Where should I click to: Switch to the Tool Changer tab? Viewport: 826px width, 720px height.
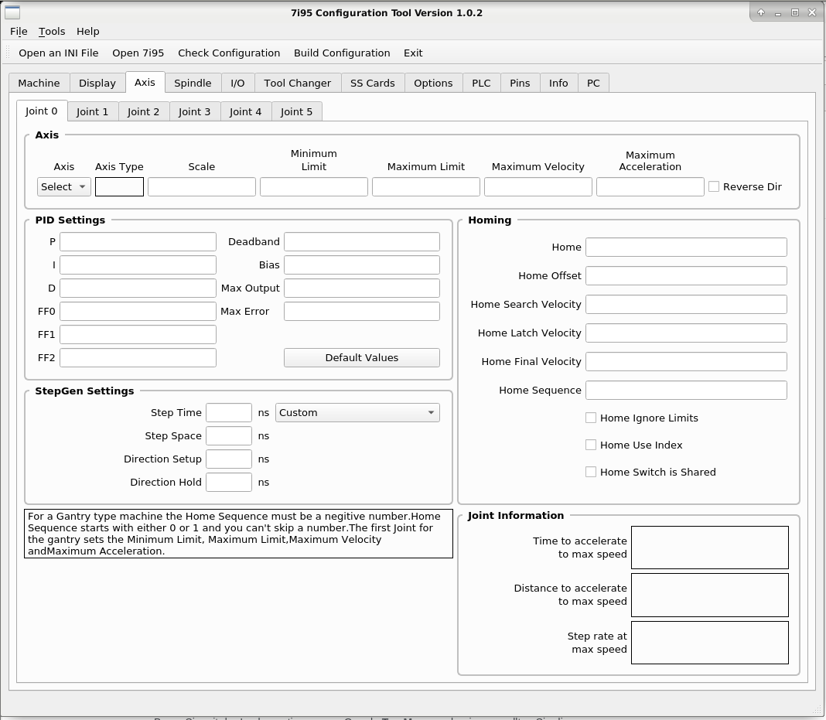297,83
